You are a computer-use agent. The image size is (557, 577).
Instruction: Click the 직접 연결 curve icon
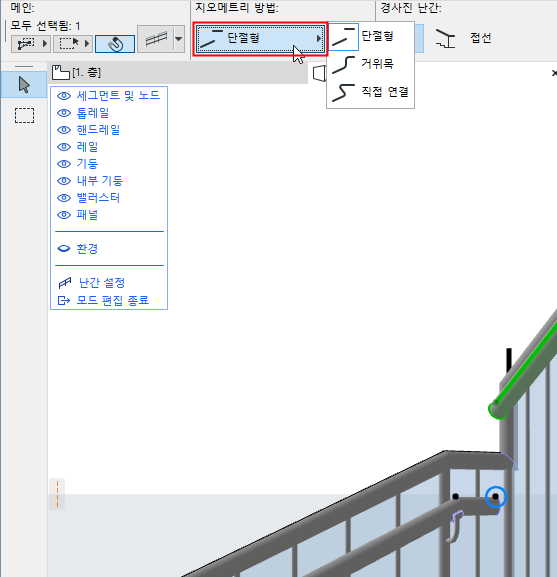[x=343, y=93]
